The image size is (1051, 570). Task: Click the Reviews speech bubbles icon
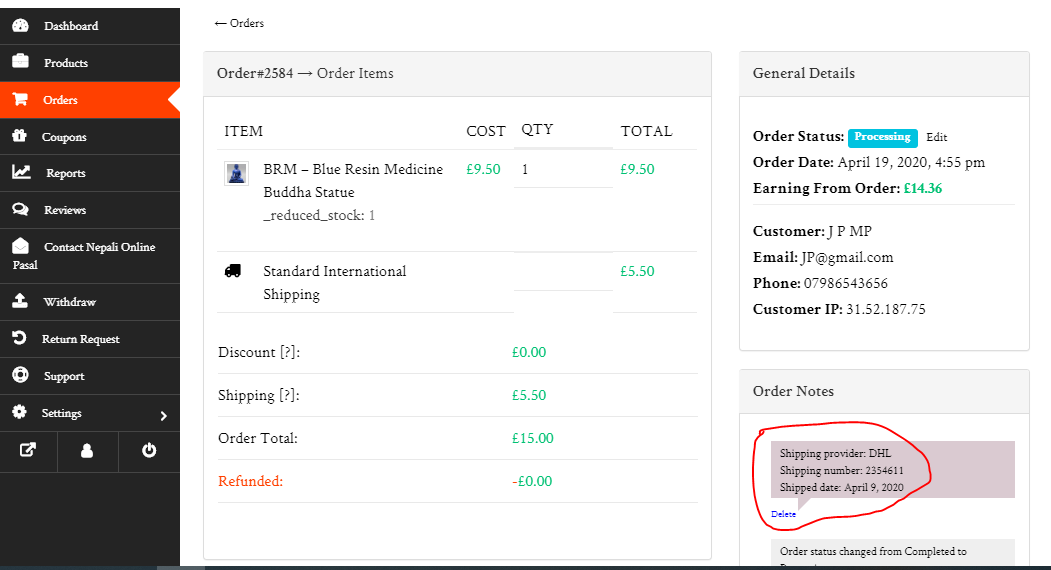[20, 210]
